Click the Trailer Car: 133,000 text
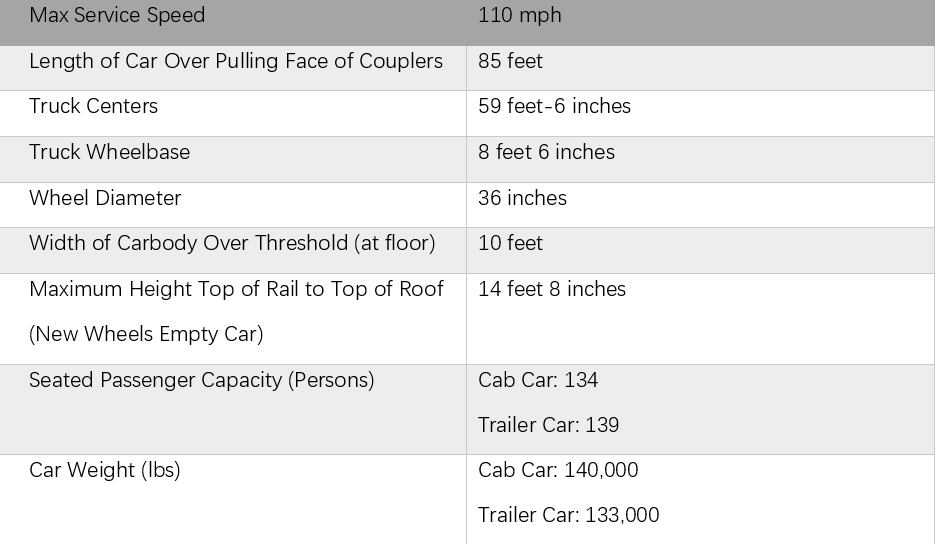This screenshot has width=935, height=544. click(x=568, y=515)
